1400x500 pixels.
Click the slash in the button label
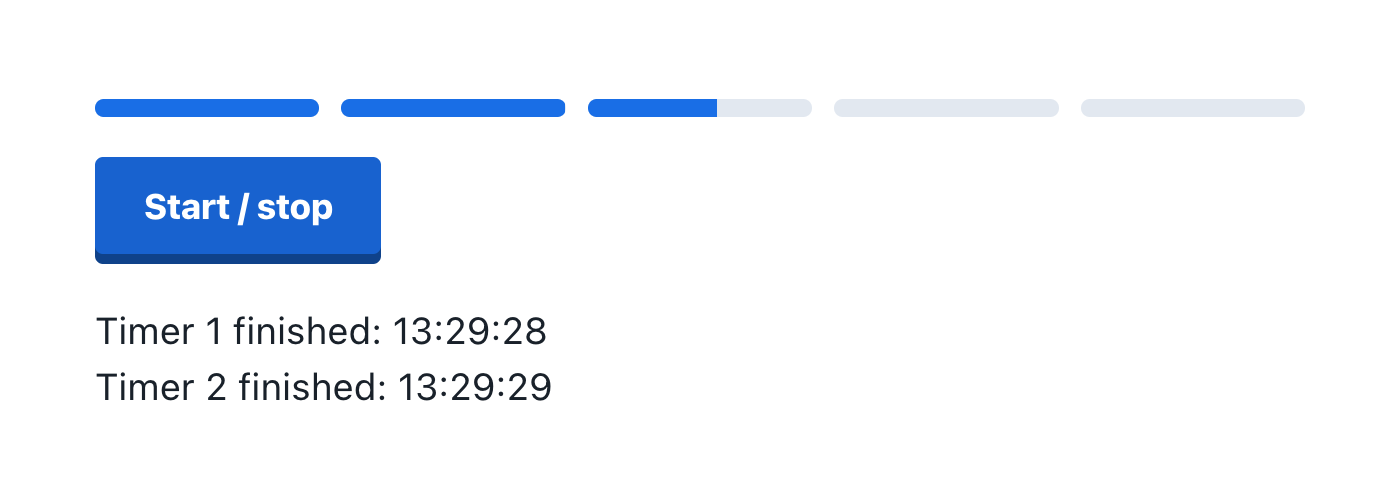(243, 208)
